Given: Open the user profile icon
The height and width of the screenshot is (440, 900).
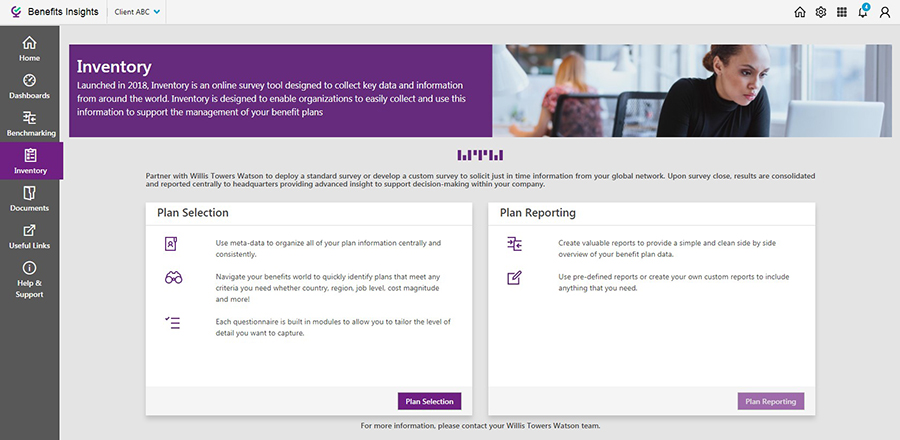Looking at the screenshot, I should coord(885,12).
